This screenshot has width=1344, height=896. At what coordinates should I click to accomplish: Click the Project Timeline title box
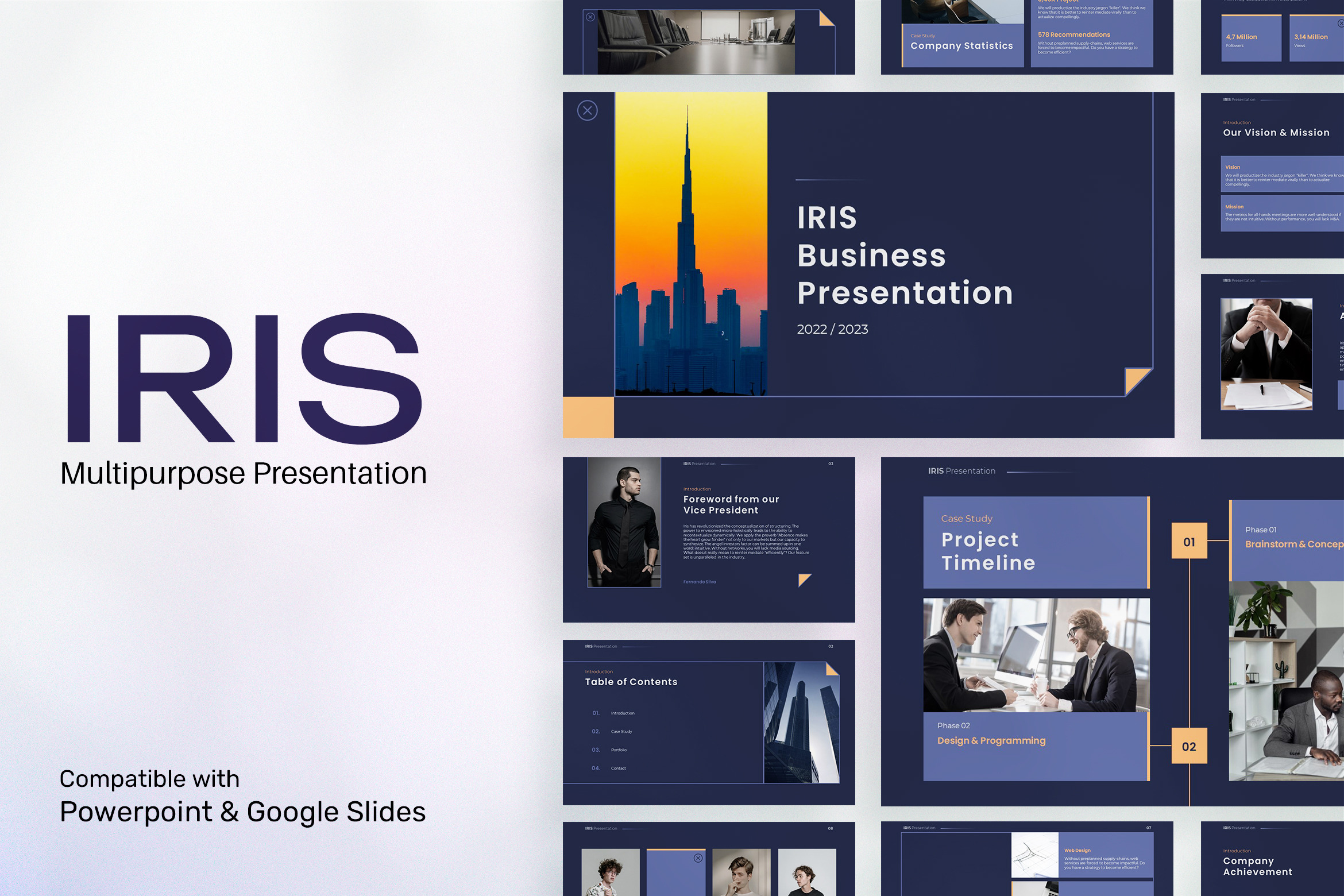1035,542
